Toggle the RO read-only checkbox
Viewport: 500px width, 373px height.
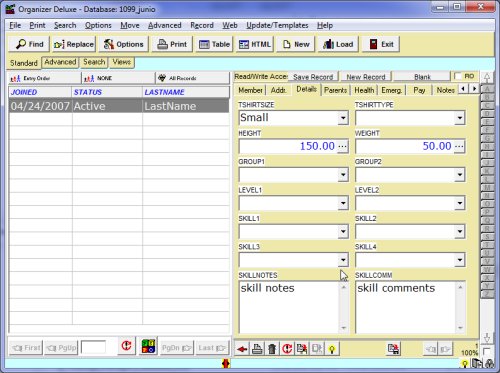[x=459, y=76]
